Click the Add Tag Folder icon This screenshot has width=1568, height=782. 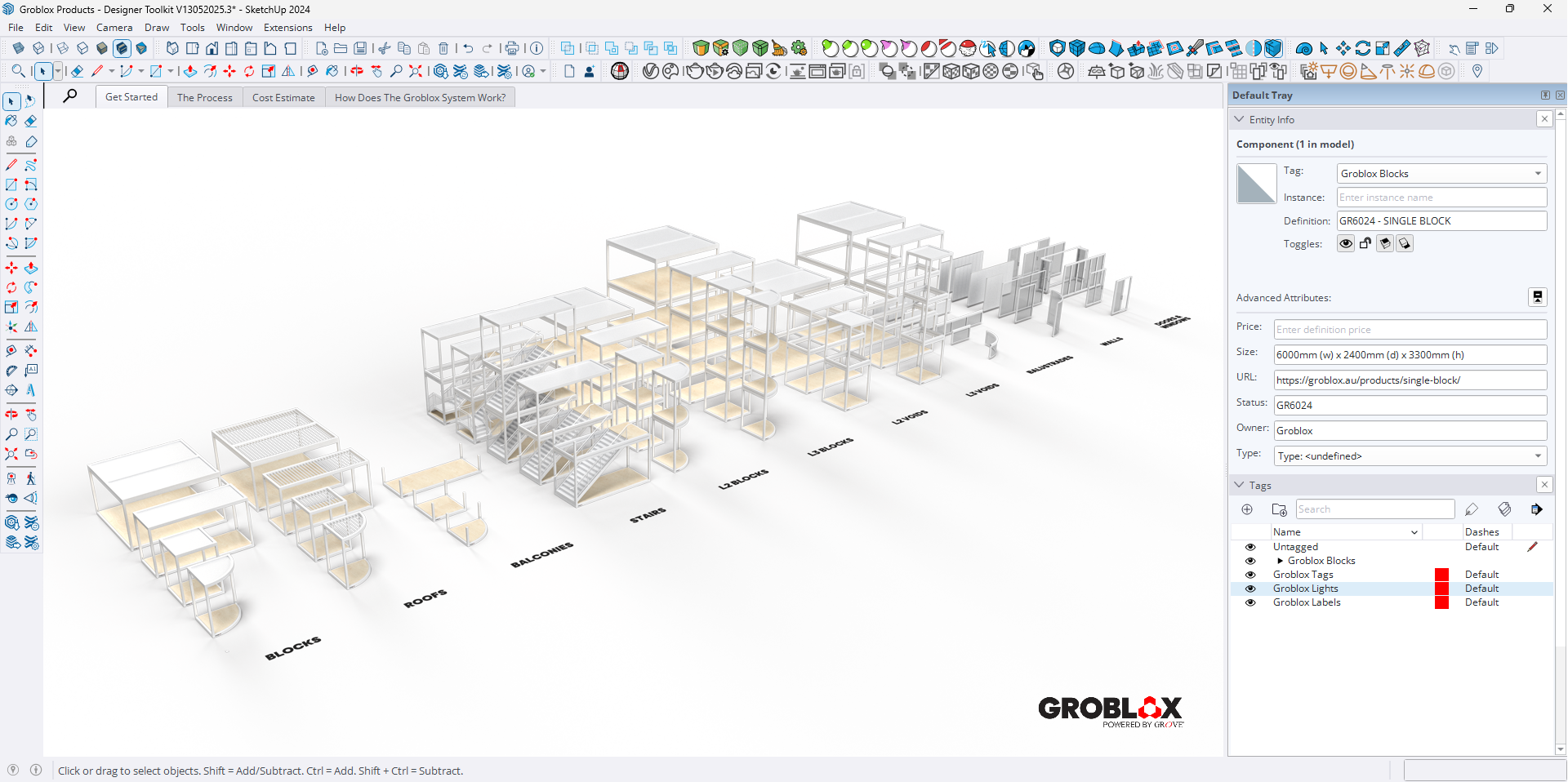pyautogui.click(x=1279, y=509)
